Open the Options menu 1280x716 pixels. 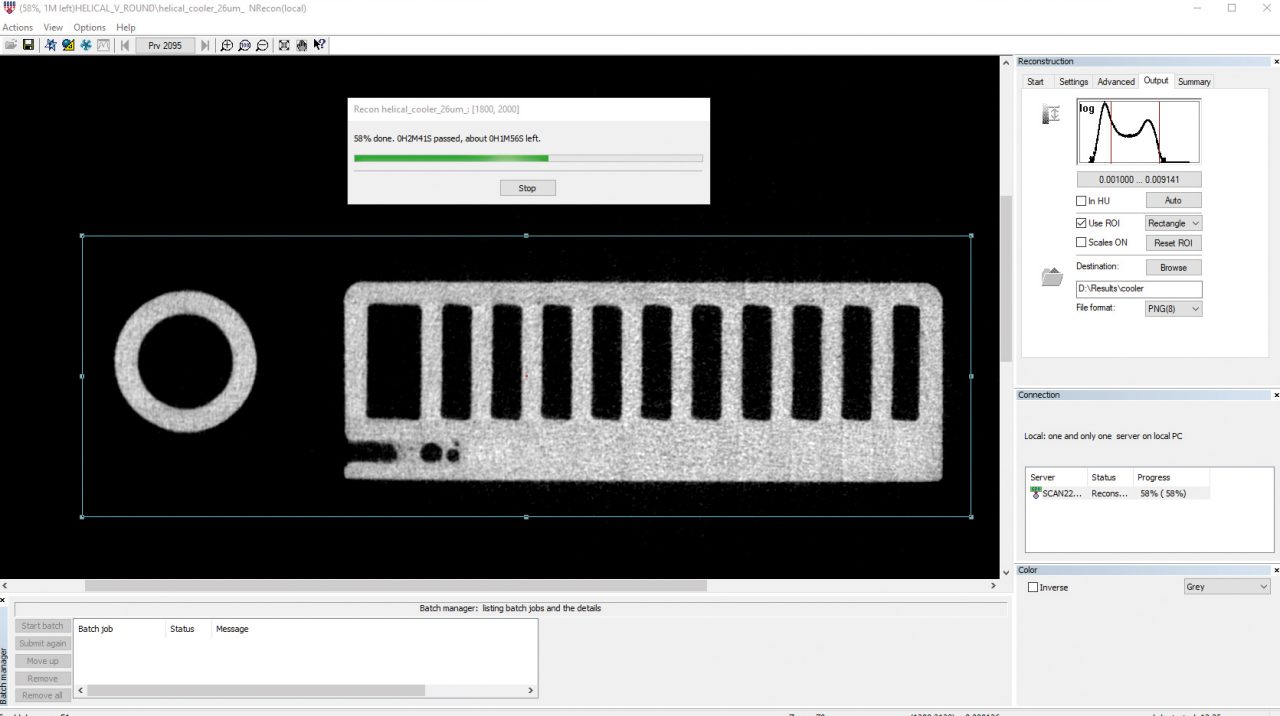click(89, 27)
